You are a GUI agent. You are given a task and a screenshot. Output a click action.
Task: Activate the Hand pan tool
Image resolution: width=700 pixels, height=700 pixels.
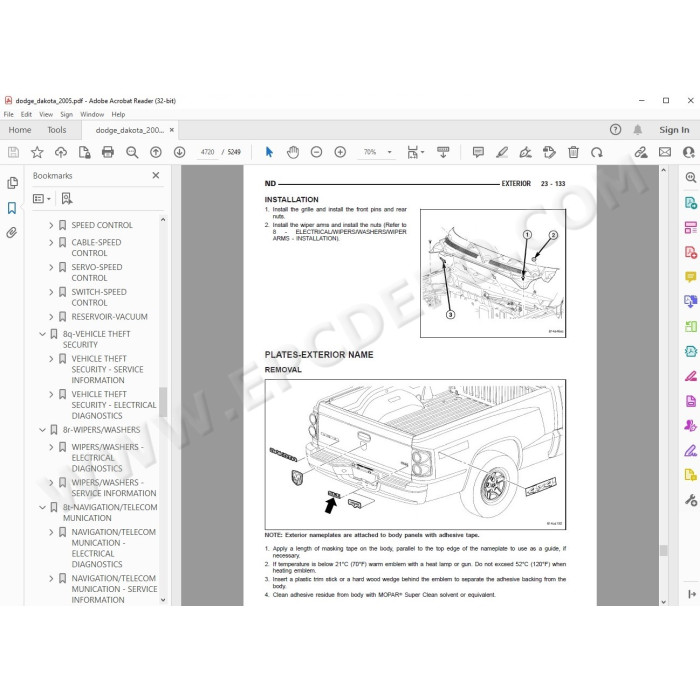coord(293,152)
